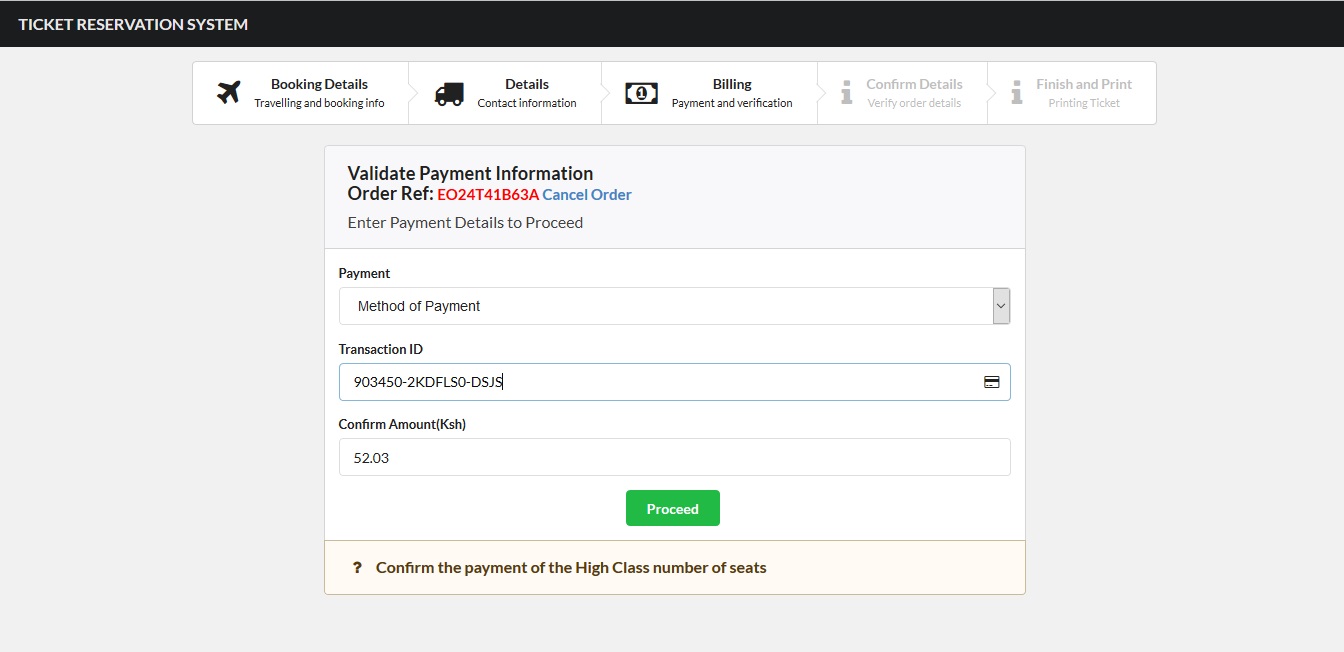1344x652 pixels.
Task: Click the info icon beside Finish and Print
Action: pos(1017,93)
